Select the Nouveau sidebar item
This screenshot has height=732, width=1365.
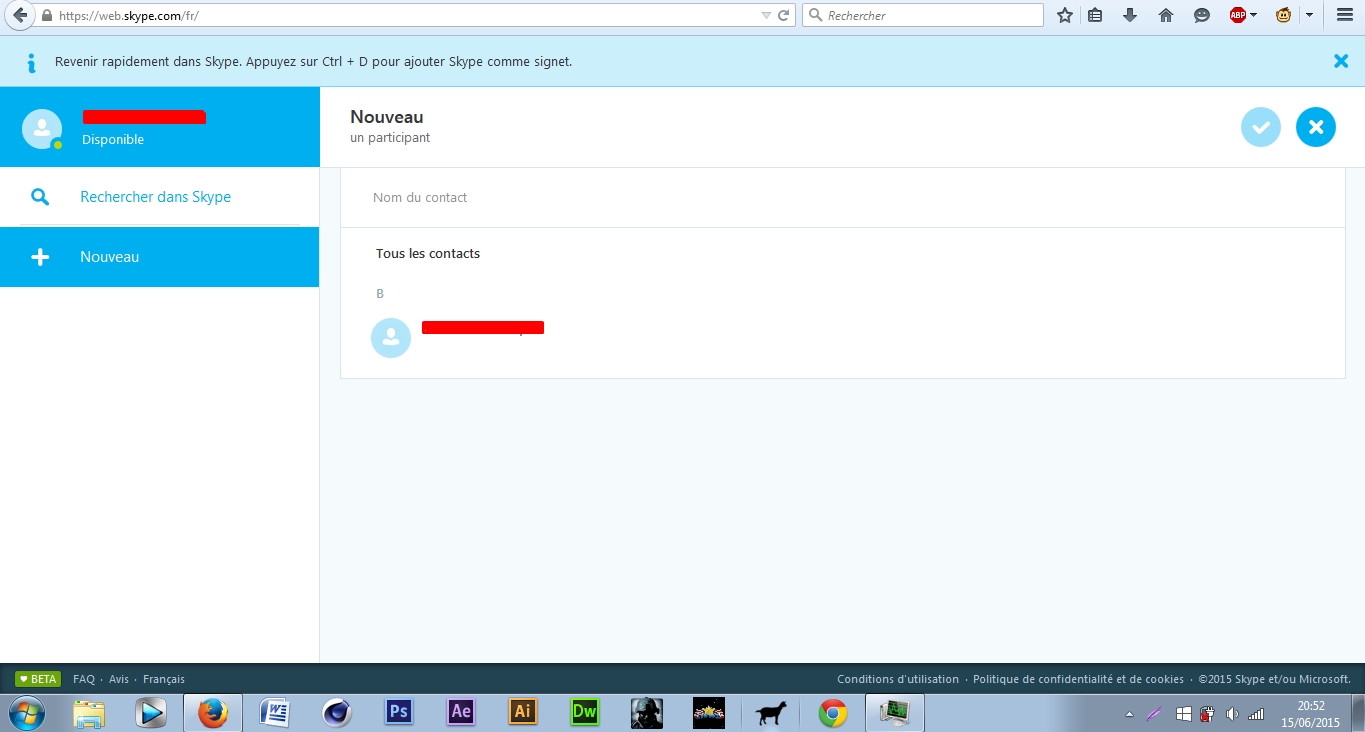[160, 257]
